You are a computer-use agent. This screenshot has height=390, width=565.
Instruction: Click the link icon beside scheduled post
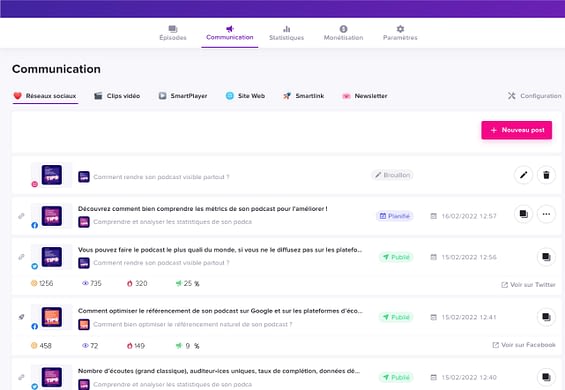click(x=21, y=216)
